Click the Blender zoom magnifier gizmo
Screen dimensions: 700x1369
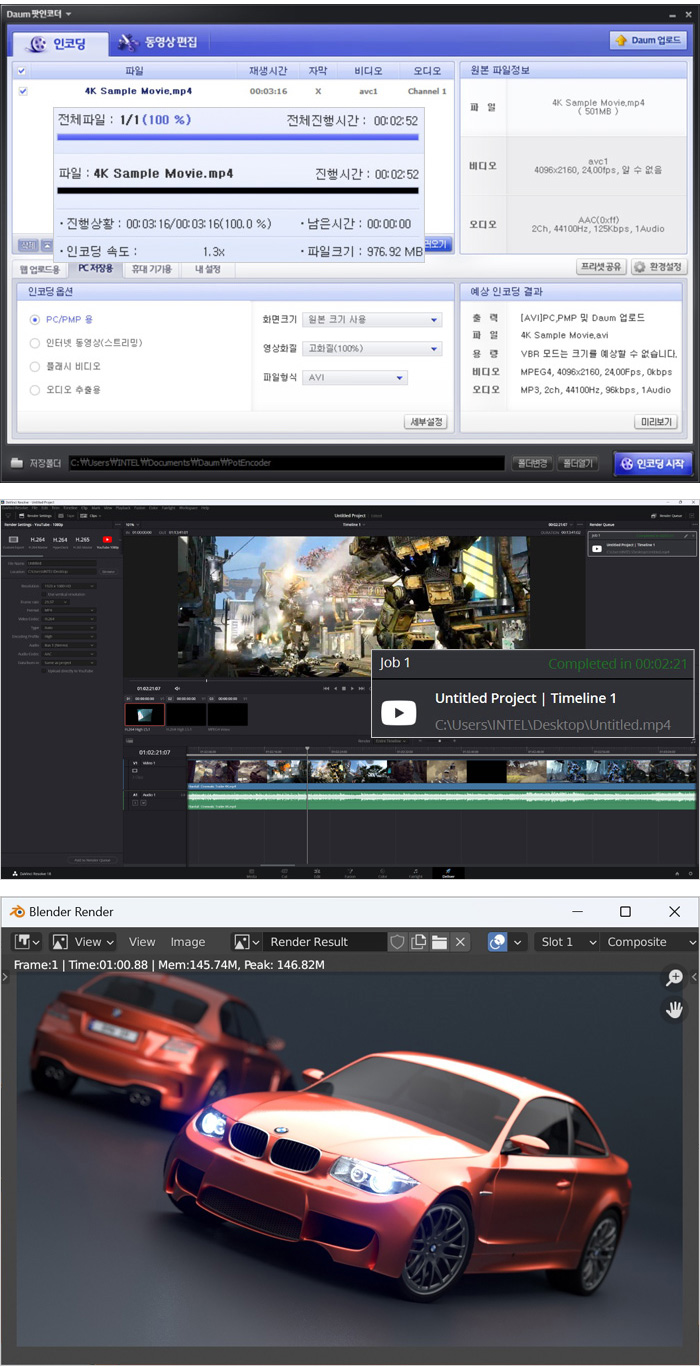674,978
